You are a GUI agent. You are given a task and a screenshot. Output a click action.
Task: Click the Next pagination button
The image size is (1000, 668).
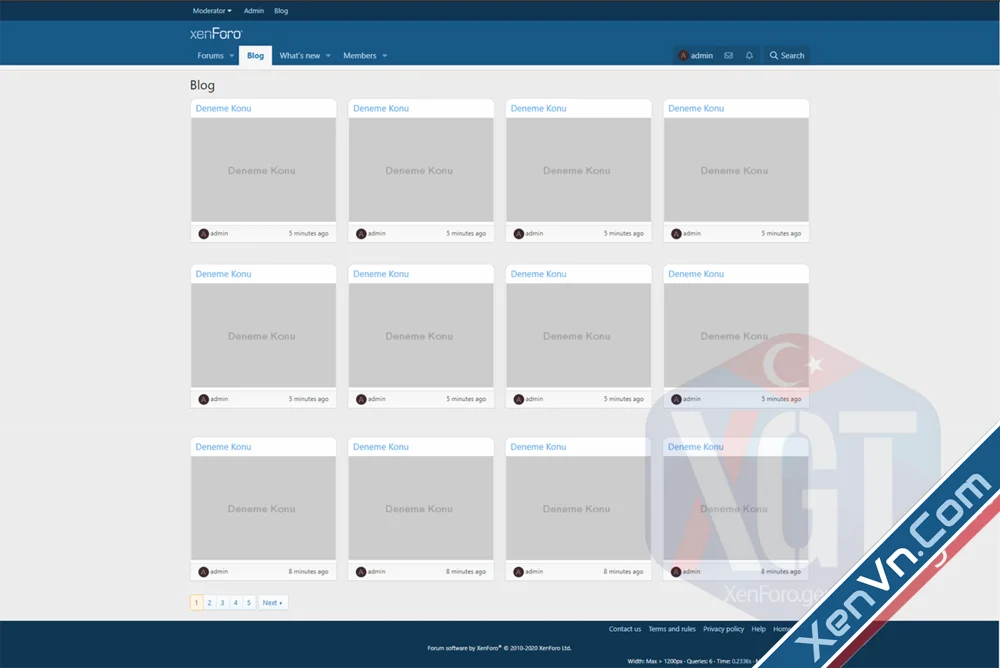coord(272,602)
